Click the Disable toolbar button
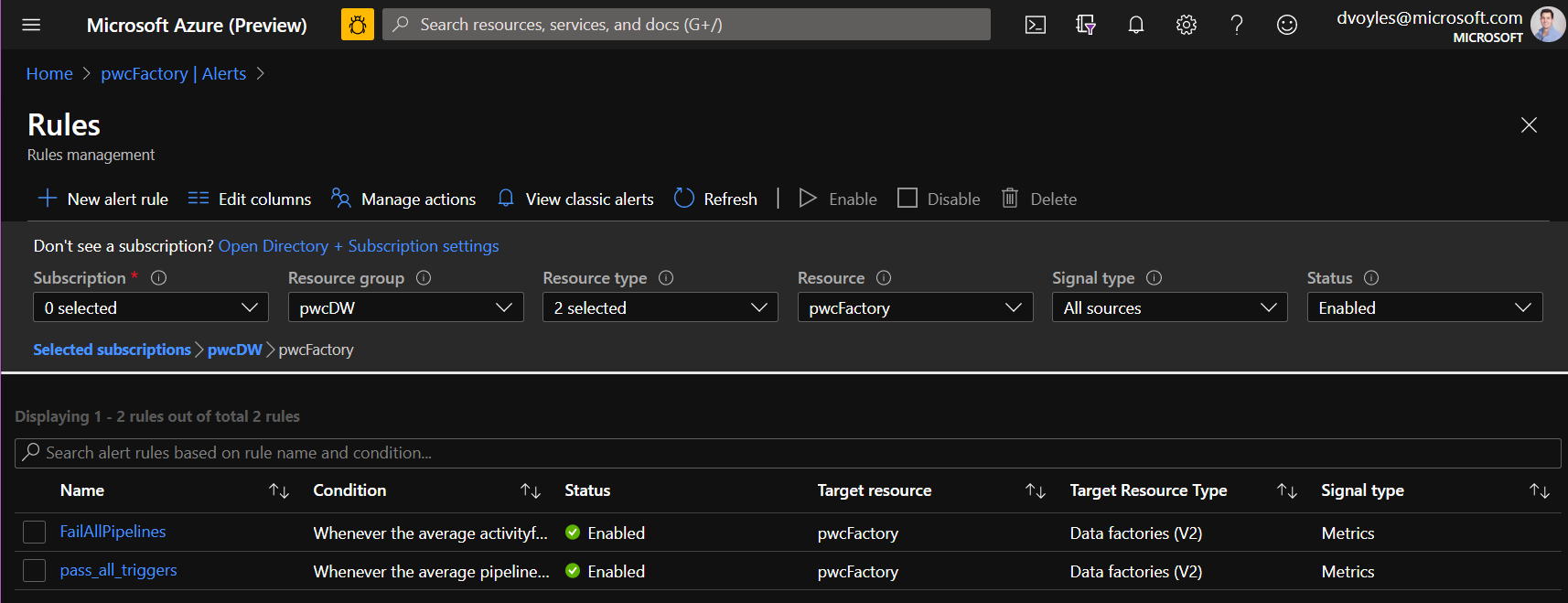 pos(939,199)
